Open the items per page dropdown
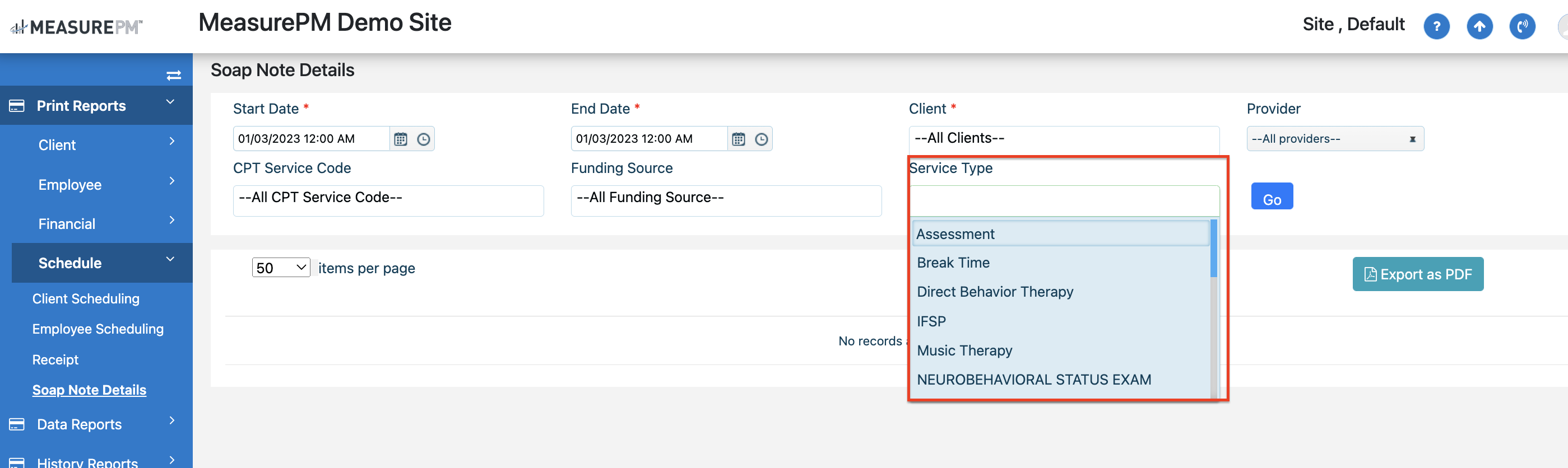1568x468 pixels. (x=281, y=267)
